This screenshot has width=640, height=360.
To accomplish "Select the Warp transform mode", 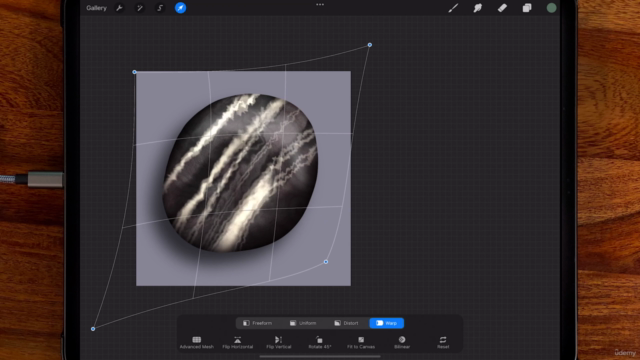I will point(387,323).
